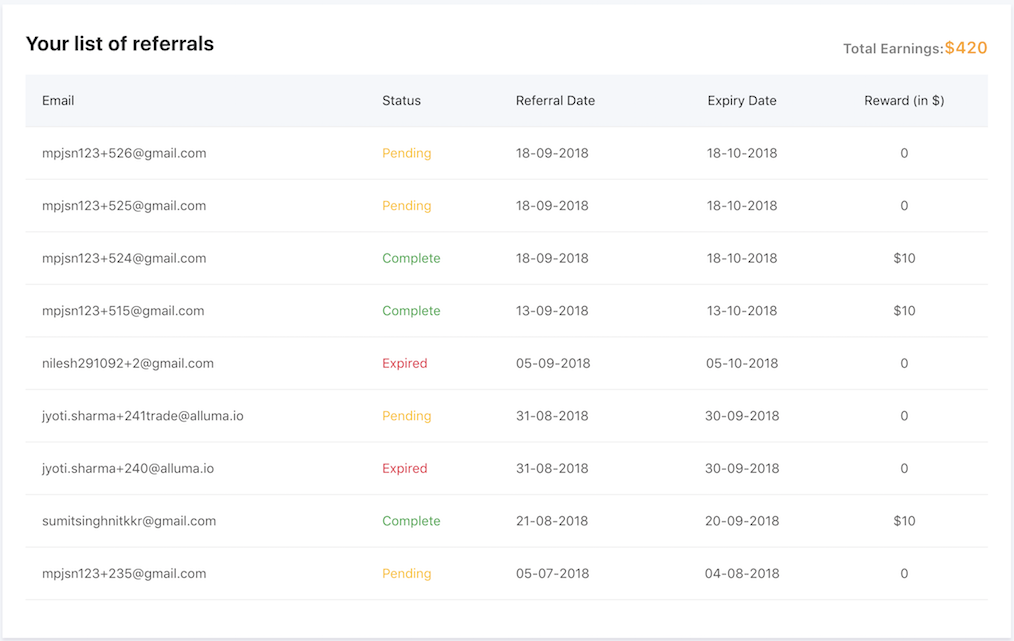
Task: Click the email mpjsn123+524@gmail.com
Action: pos(124,259)
